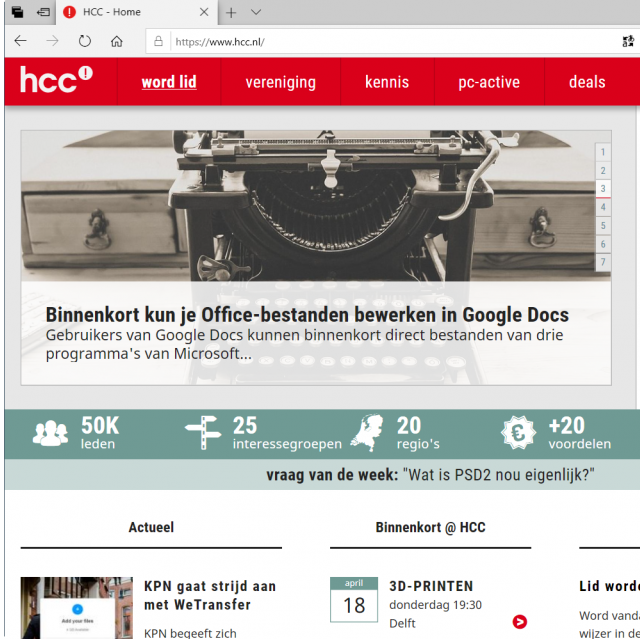Click the KPN WeTransfer article thumbnail
640x640 pixels.
[77, 608]
